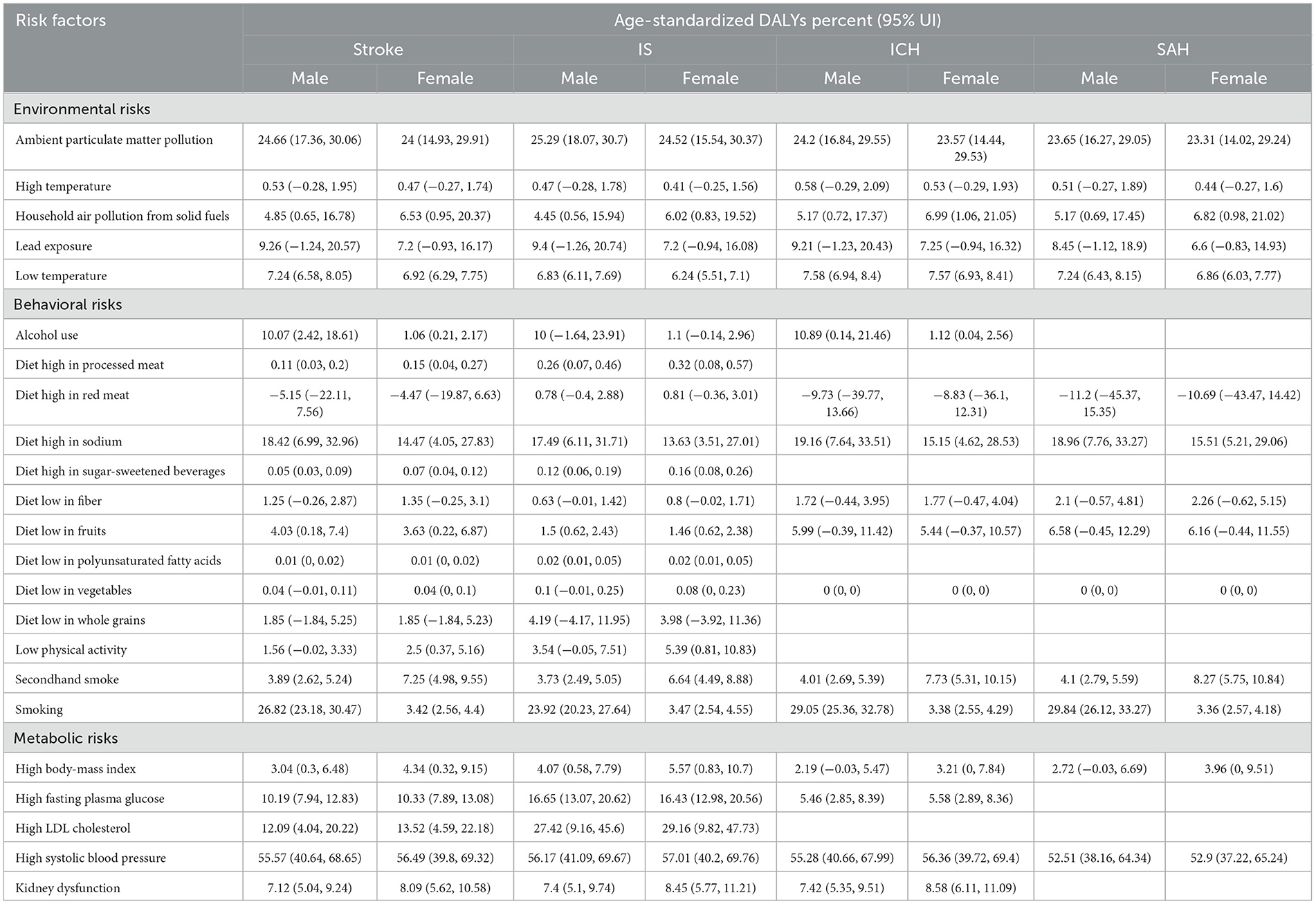Select the 'Age-standardized DALYs percent (95% UI)' header
1316x904 pixels.
click(x=777, y=21)
